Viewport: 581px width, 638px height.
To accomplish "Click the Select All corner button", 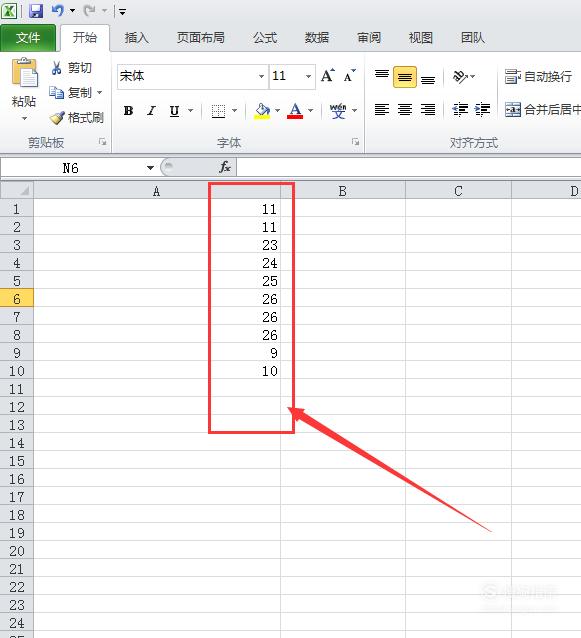I will [x=17, y=190].
